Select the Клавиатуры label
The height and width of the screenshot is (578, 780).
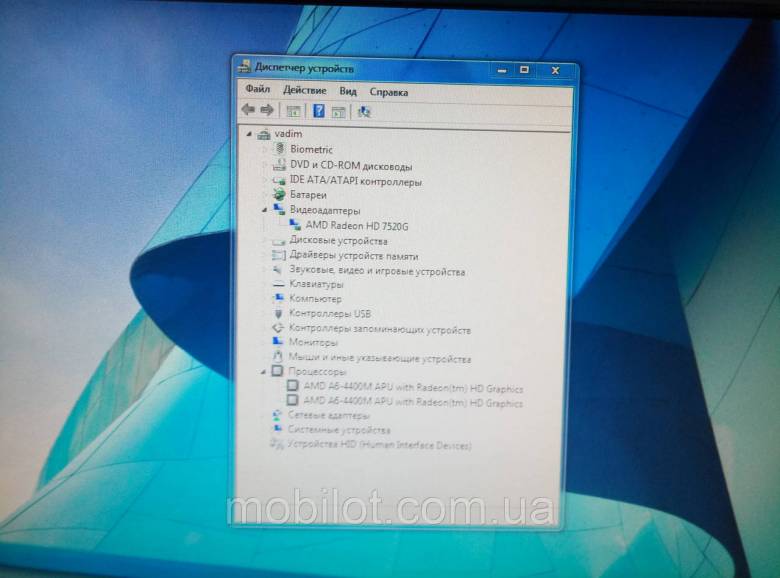pos(316,285)
